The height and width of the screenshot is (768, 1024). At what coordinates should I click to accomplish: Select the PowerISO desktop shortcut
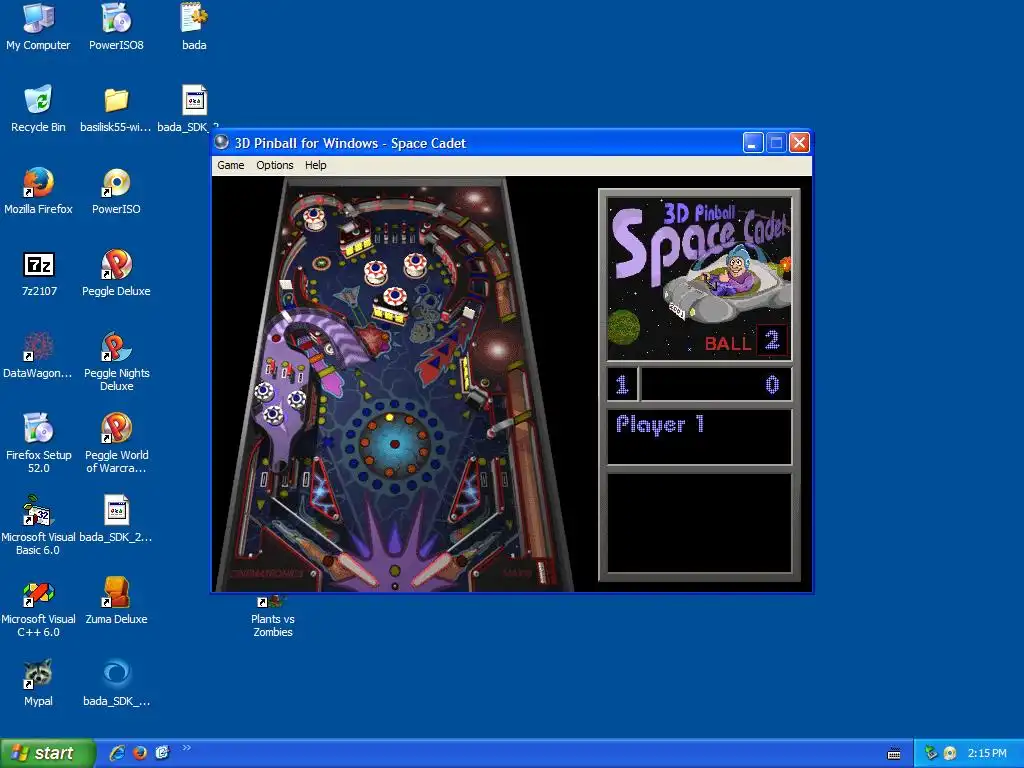pos(116,191)
